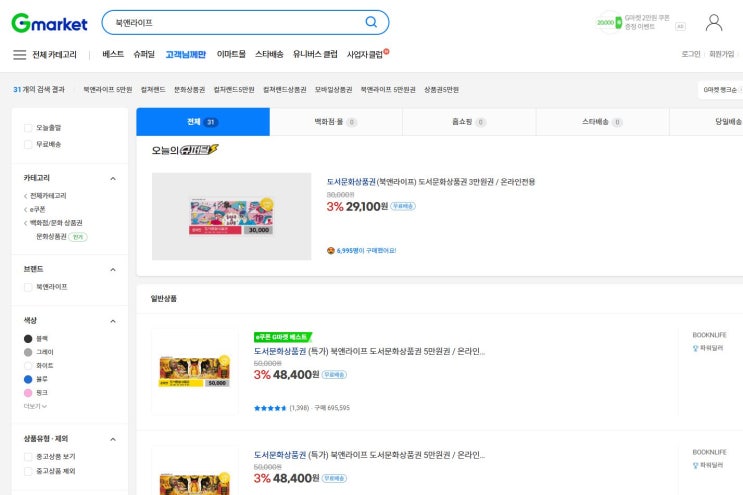Switch to the 홈쇼핑 tab

click(469, 122)
